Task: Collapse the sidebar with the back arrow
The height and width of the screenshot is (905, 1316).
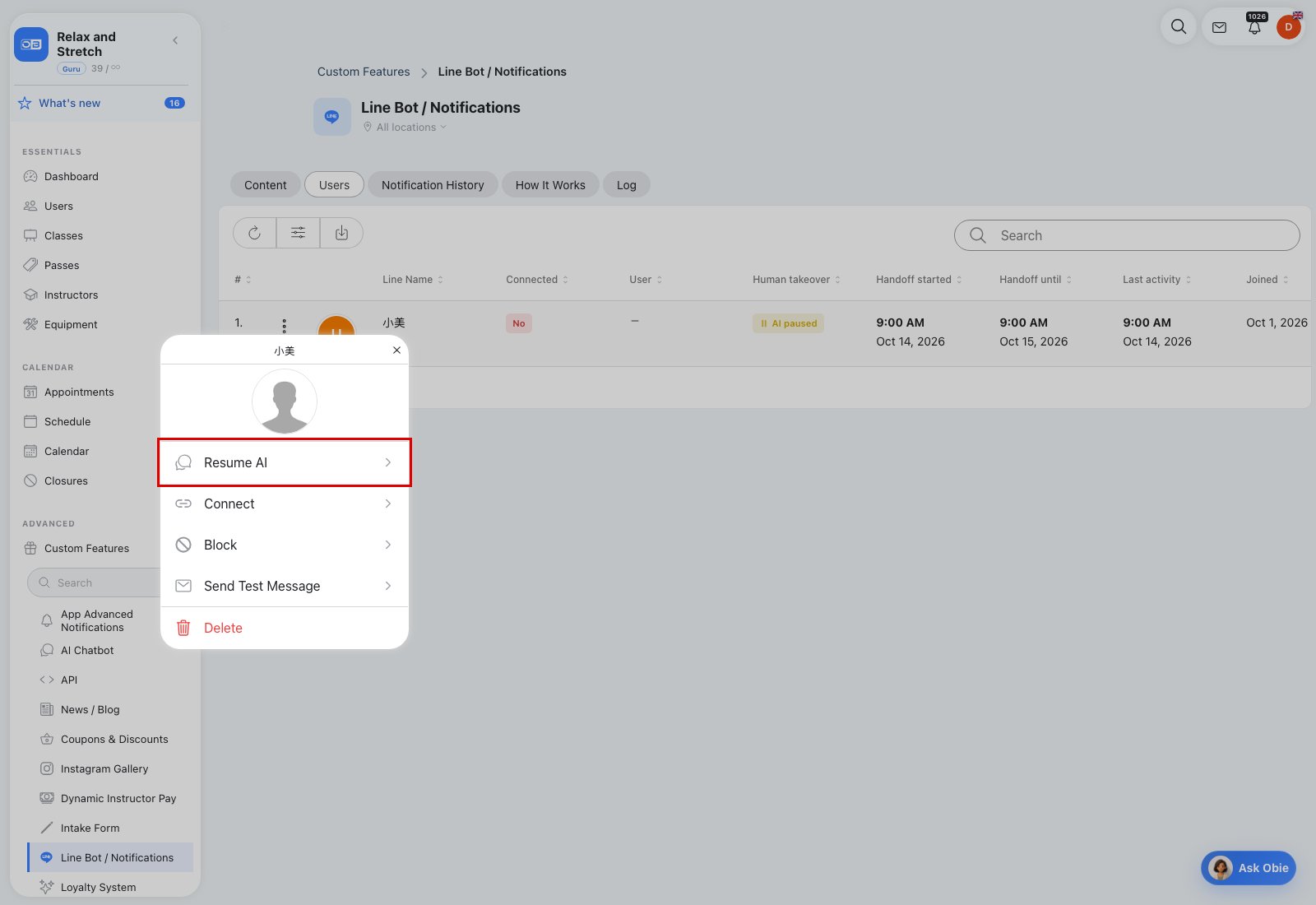Action: (175, 40)
